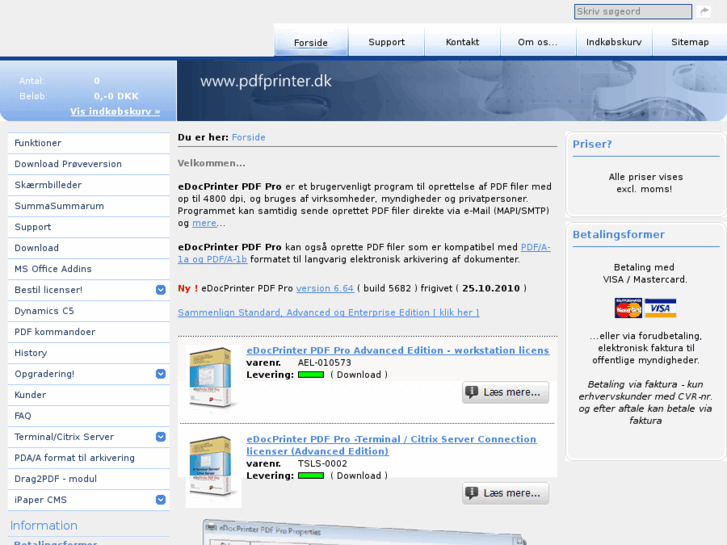
Task: Open Dynamics C5 in the side menu
Action: click(89, 311)
